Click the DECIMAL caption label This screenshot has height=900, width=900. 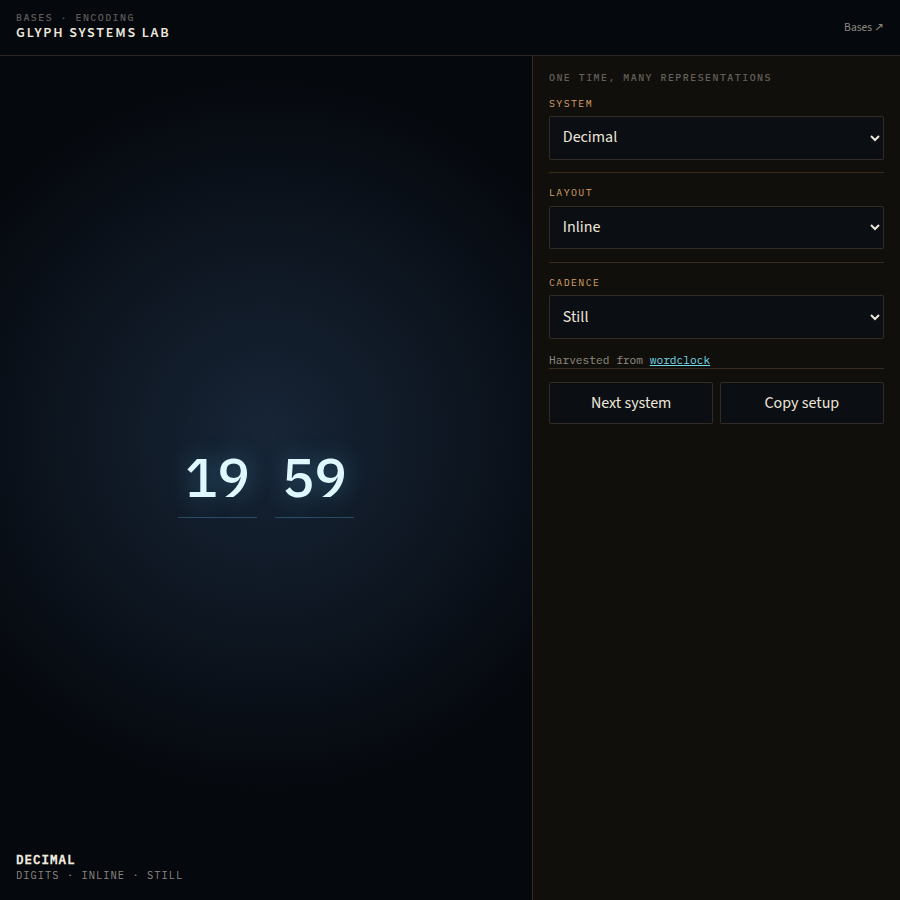point(45,859)
